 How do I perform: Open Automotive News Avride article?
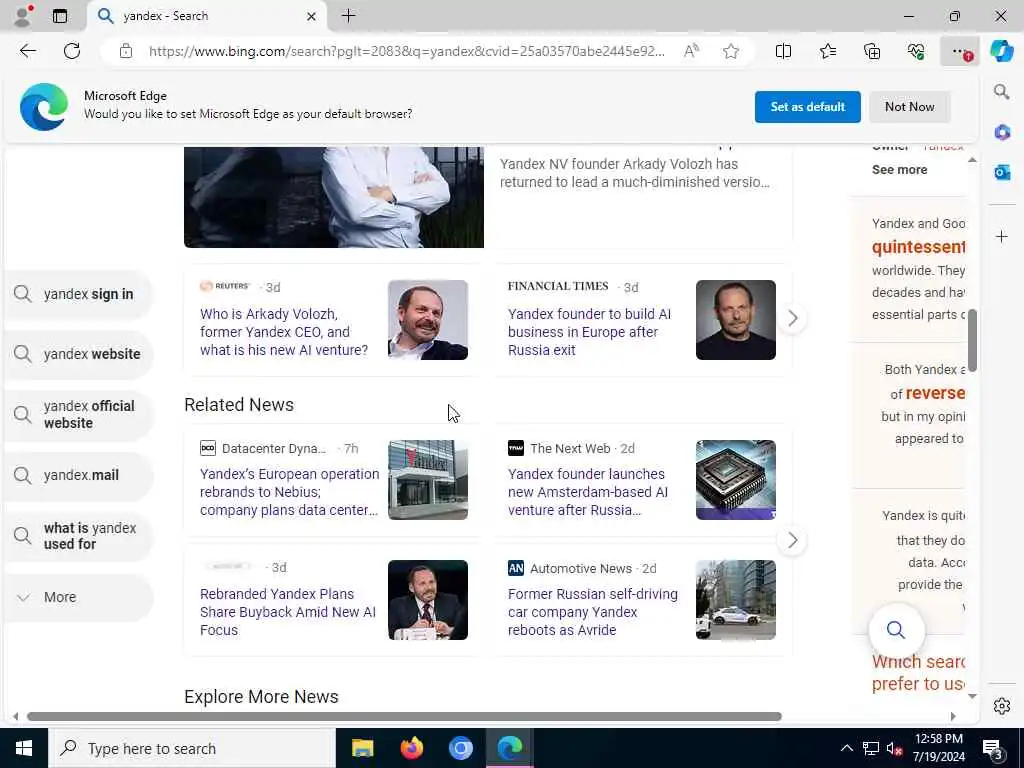(593, 612)
